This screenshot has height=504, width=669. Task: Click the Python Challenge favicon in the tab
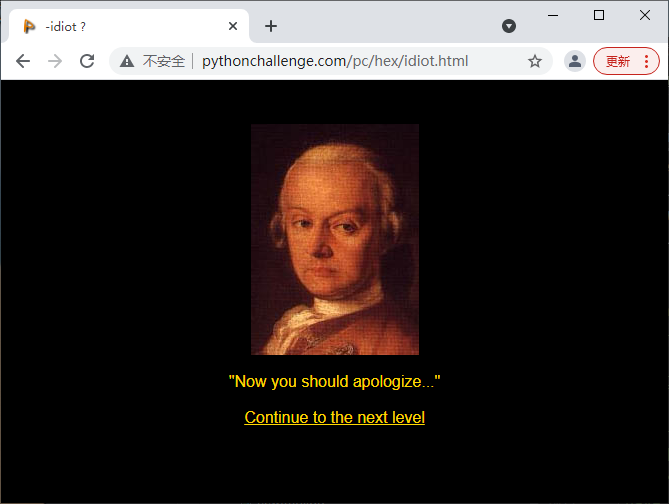(29, 26)
